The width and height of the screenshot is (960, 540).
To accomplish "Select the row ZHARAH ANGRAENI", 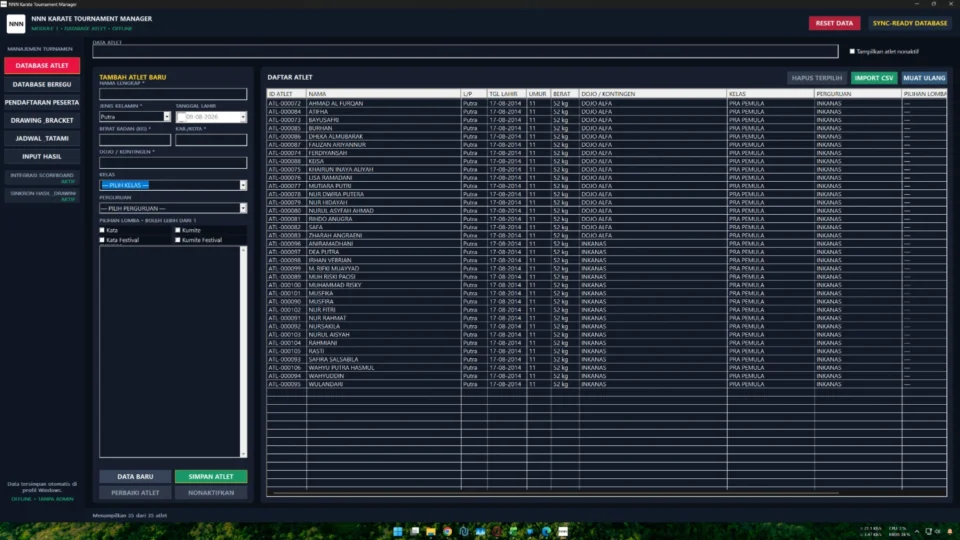I will pyautogui.click(x=606, y=235).
